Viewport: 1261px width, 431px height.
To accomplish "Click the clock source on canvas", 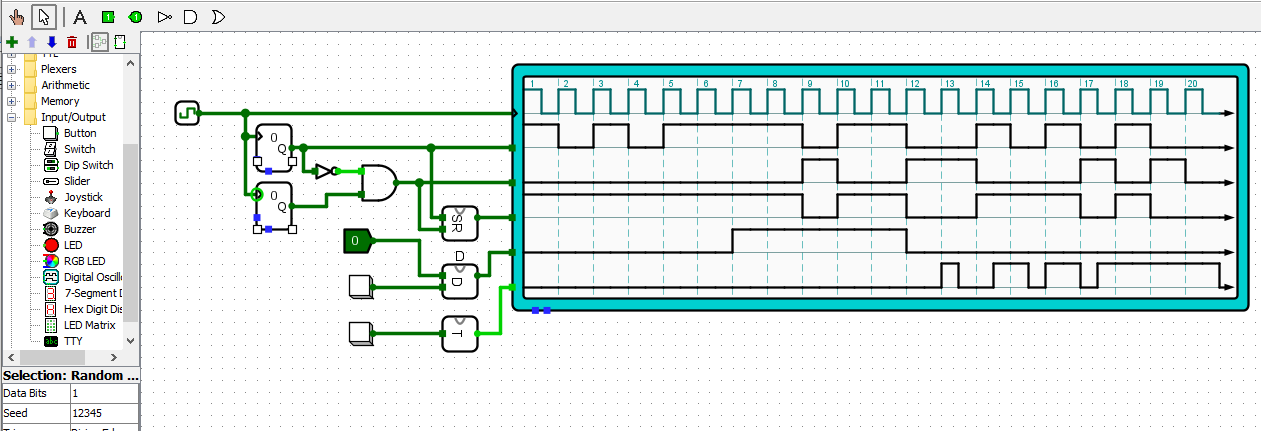I will (186, 113).
